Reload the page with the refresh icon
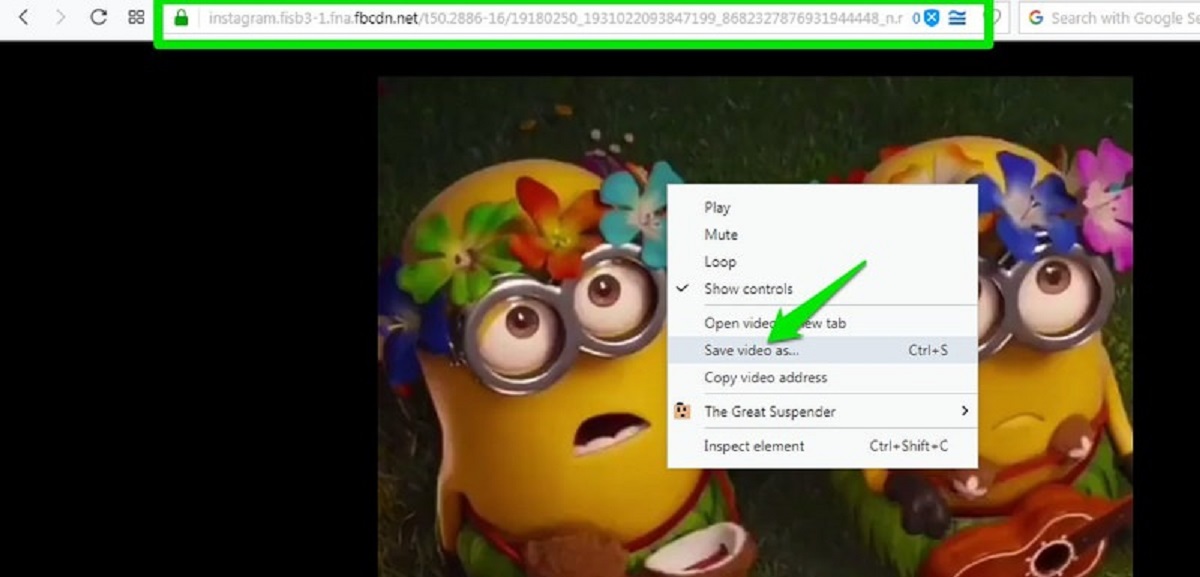Viewport: 1200px width, 577px height. point(98,17)
